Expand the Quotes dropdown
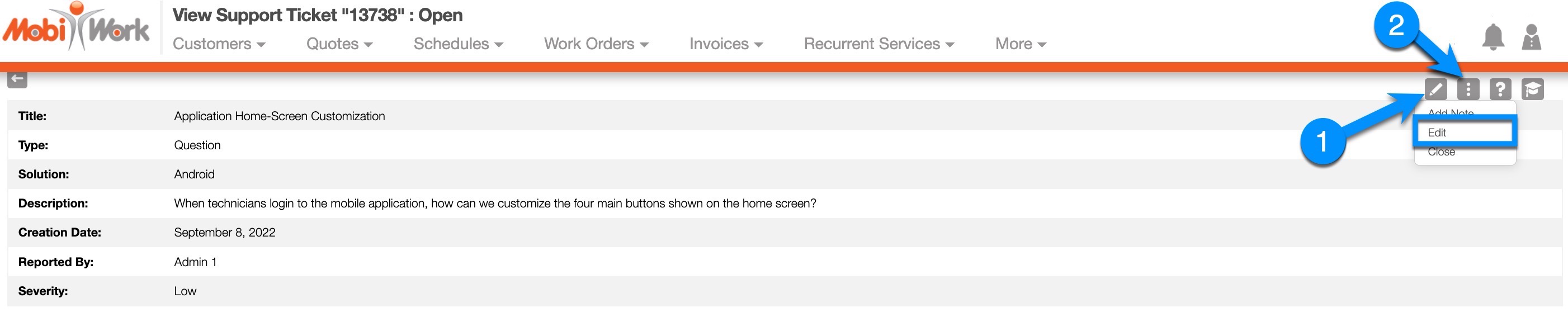This screenshot has height=312, width=1568. 339,44
